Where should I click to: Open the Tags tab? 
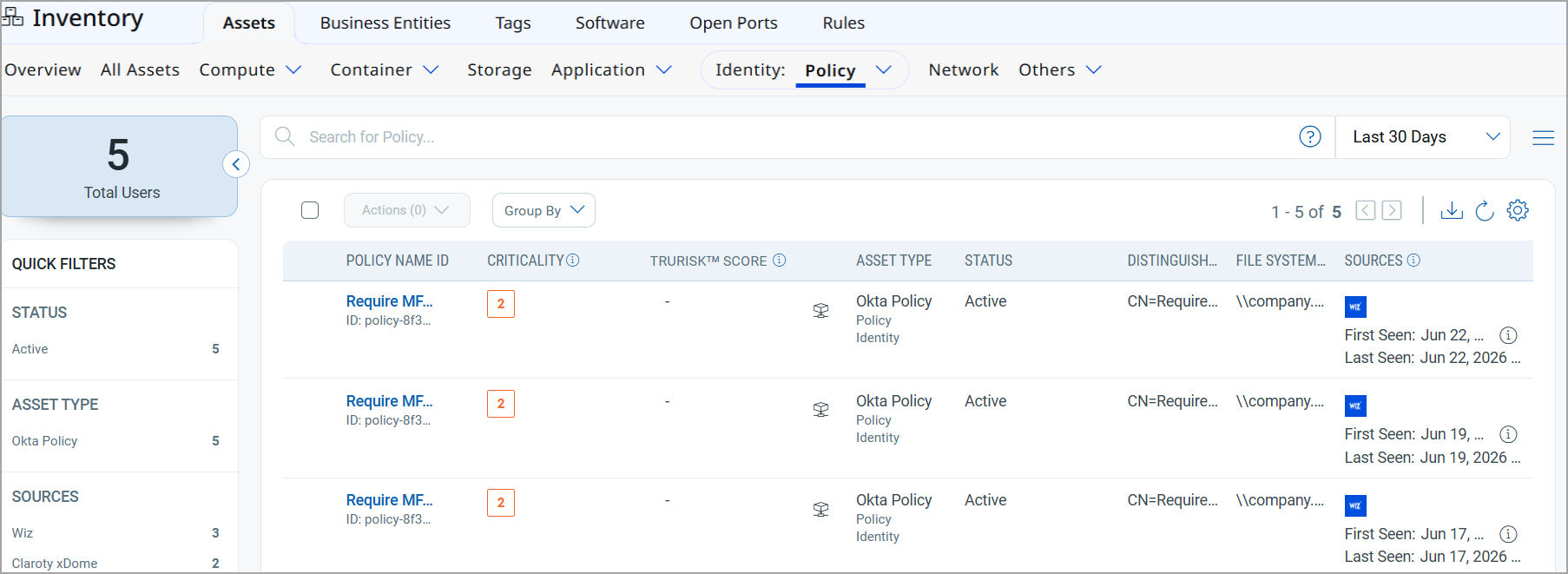point(513,23)
